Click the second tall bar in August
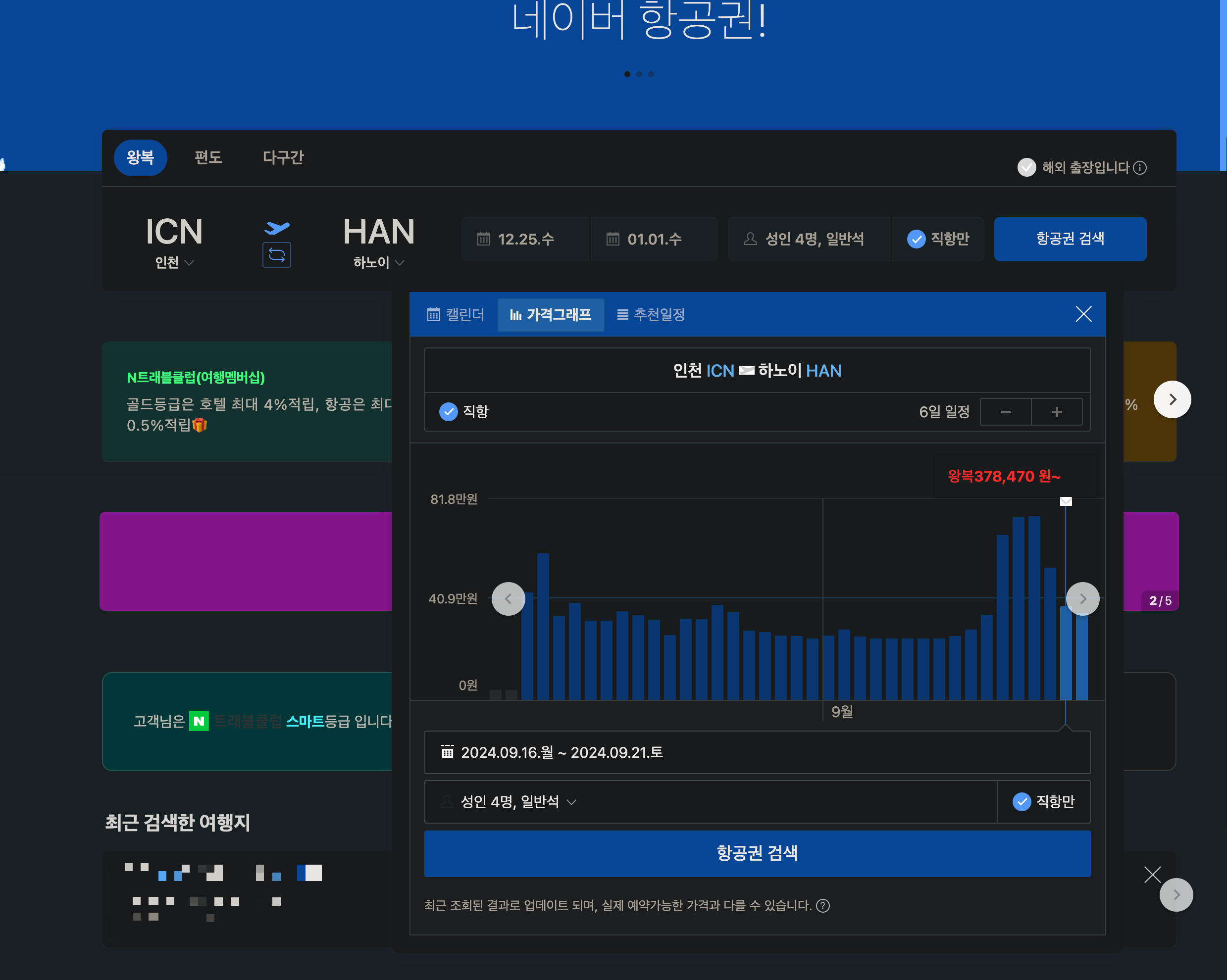The width and height of the screenshot is (1227, 980). point(543,626)
